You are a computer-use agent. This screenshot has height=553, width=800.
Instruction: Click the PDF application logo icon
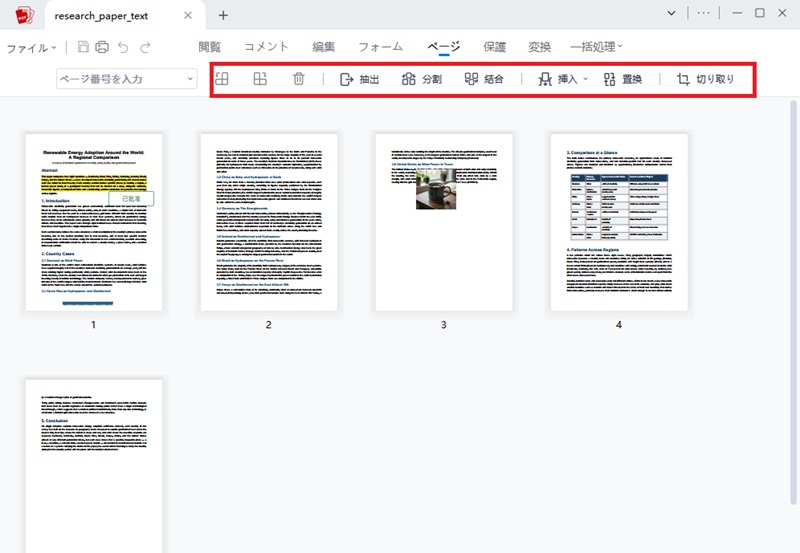[24, 15]
